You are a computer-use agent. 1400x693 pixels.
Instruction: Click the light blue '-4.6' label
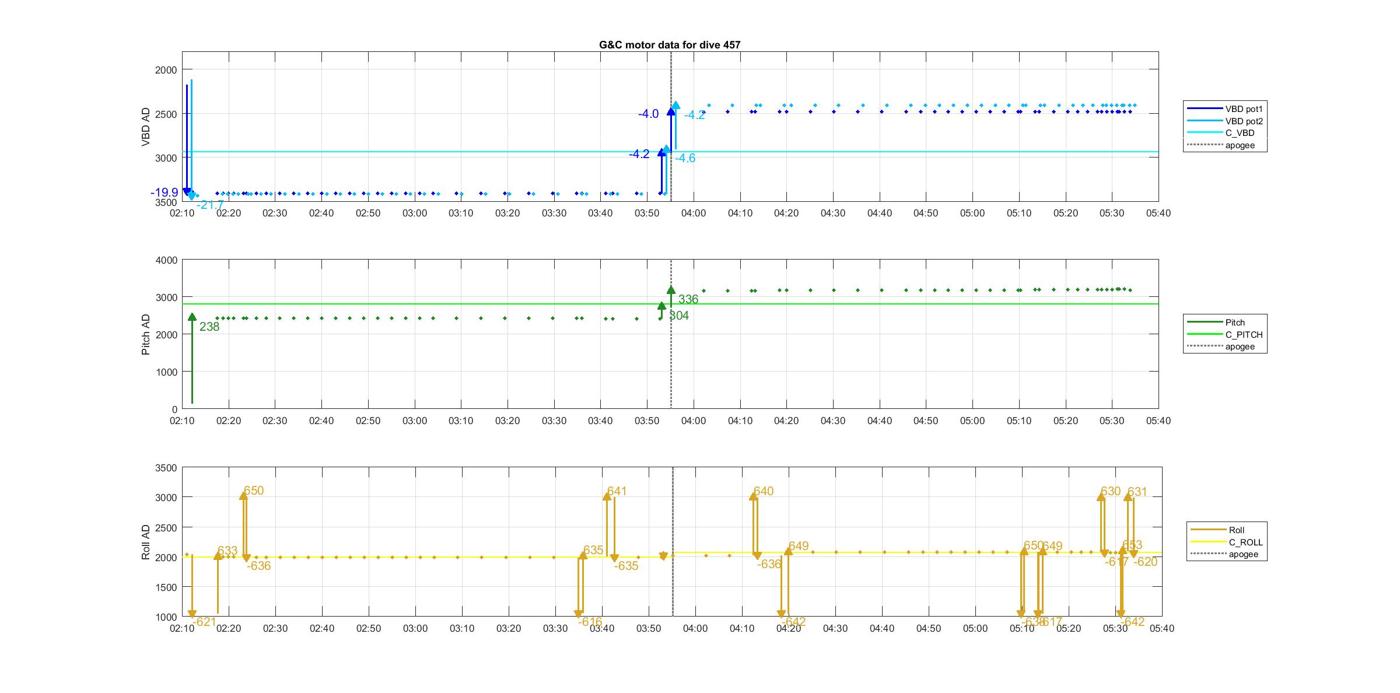point(685,158)
